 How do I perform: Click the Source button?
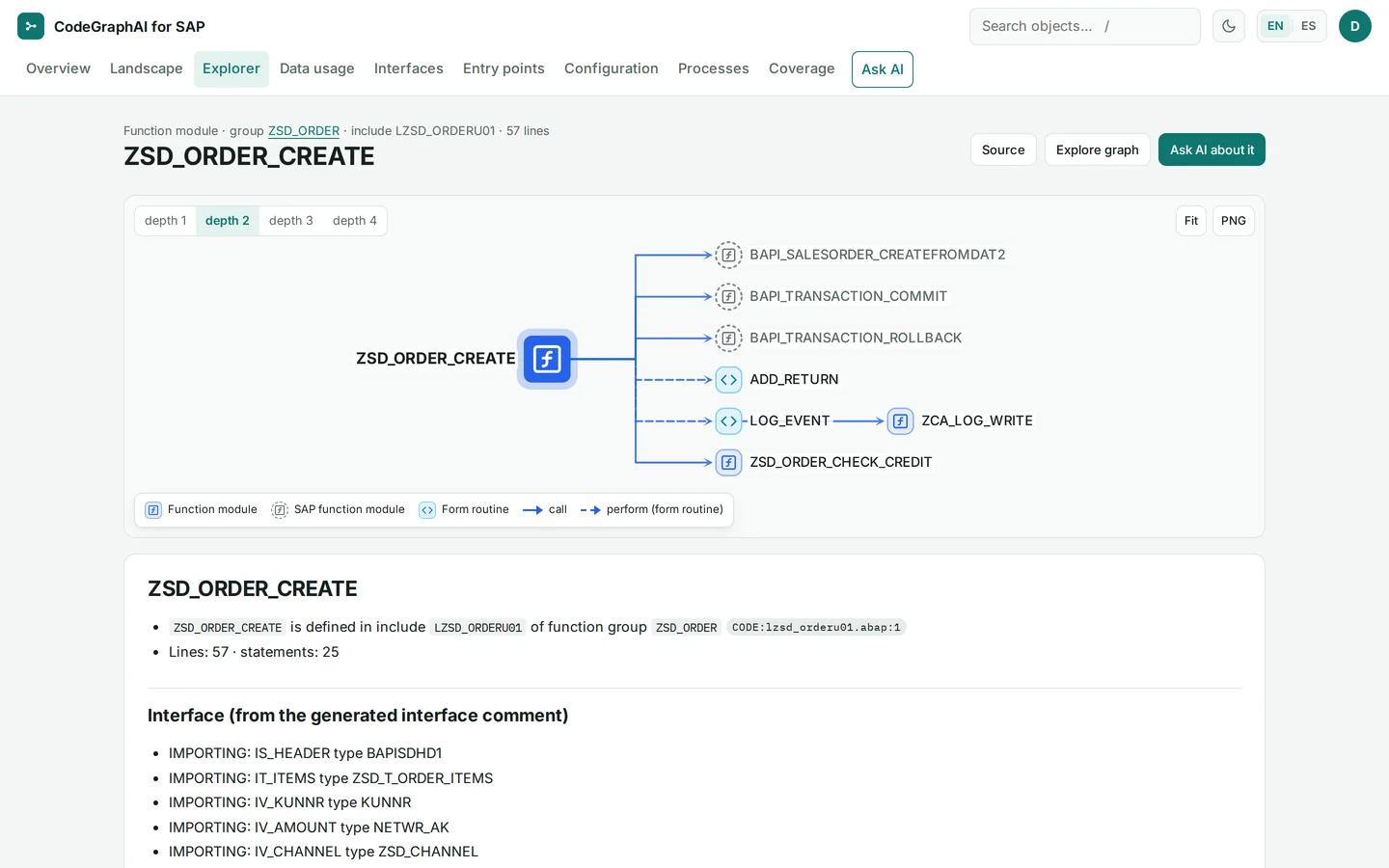(x=1003, y=149)
